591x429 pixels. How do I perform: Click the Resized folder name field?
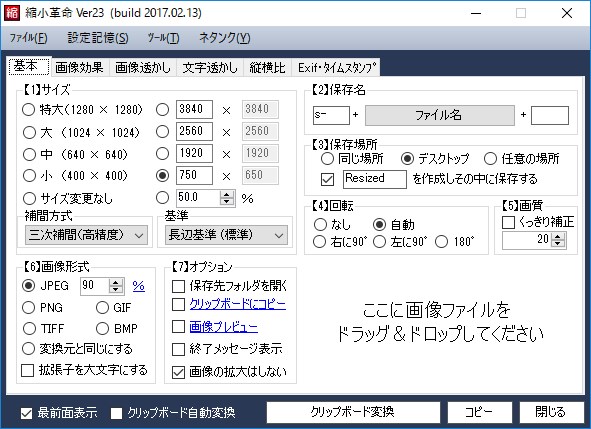click(375, 179)
